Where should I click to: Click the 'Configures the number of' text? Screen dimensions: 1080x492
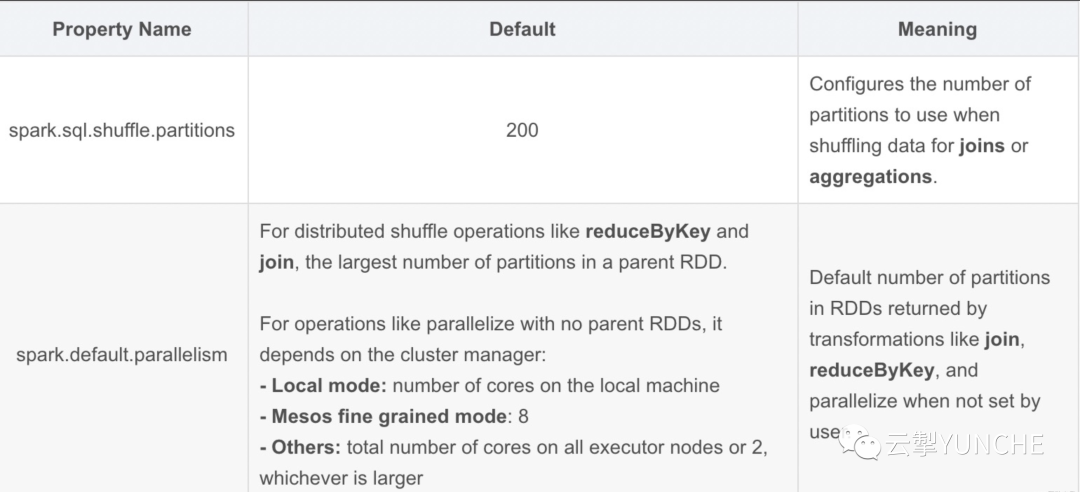click(920, 84)
